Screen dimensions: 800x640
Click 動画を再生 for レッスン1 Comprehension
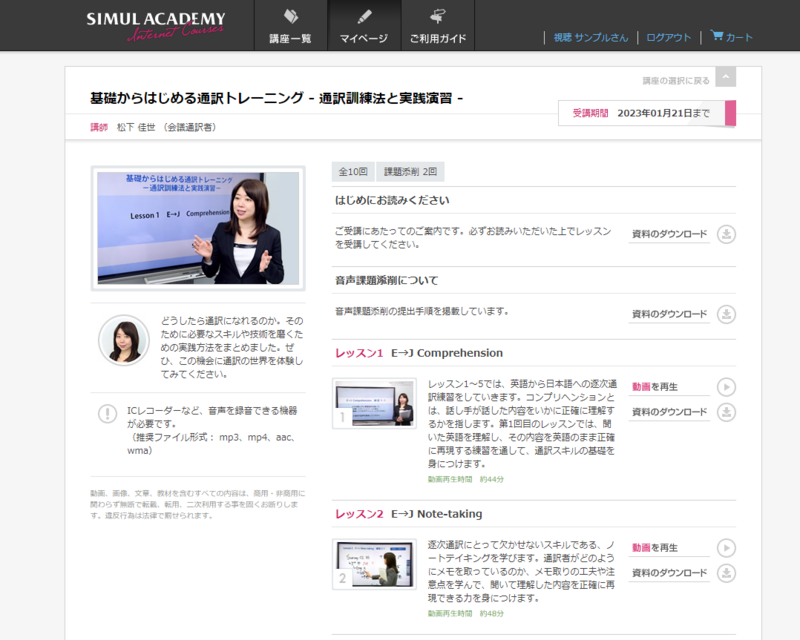655,387
